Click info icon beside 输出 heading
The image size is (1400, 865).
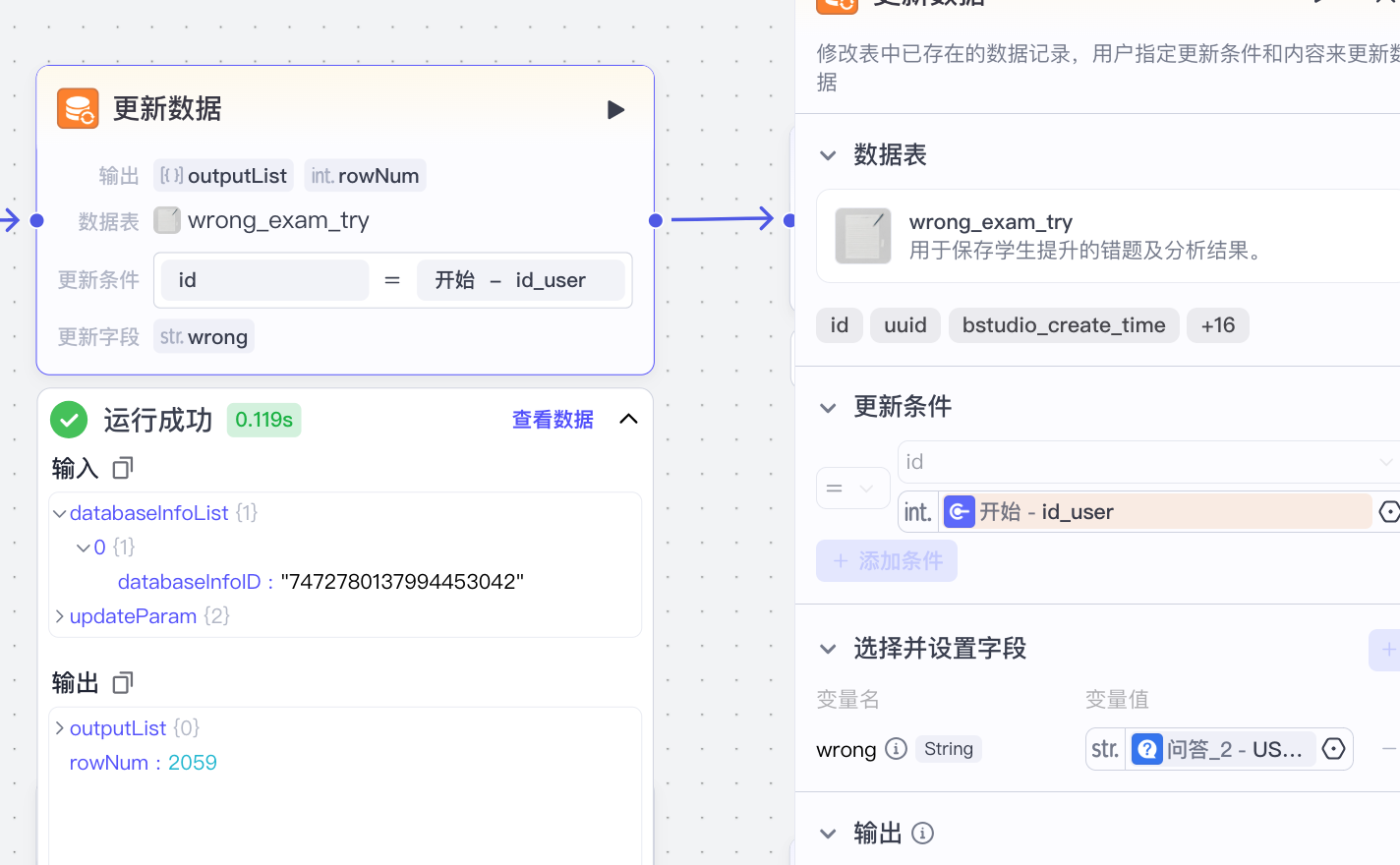point(922,834)
